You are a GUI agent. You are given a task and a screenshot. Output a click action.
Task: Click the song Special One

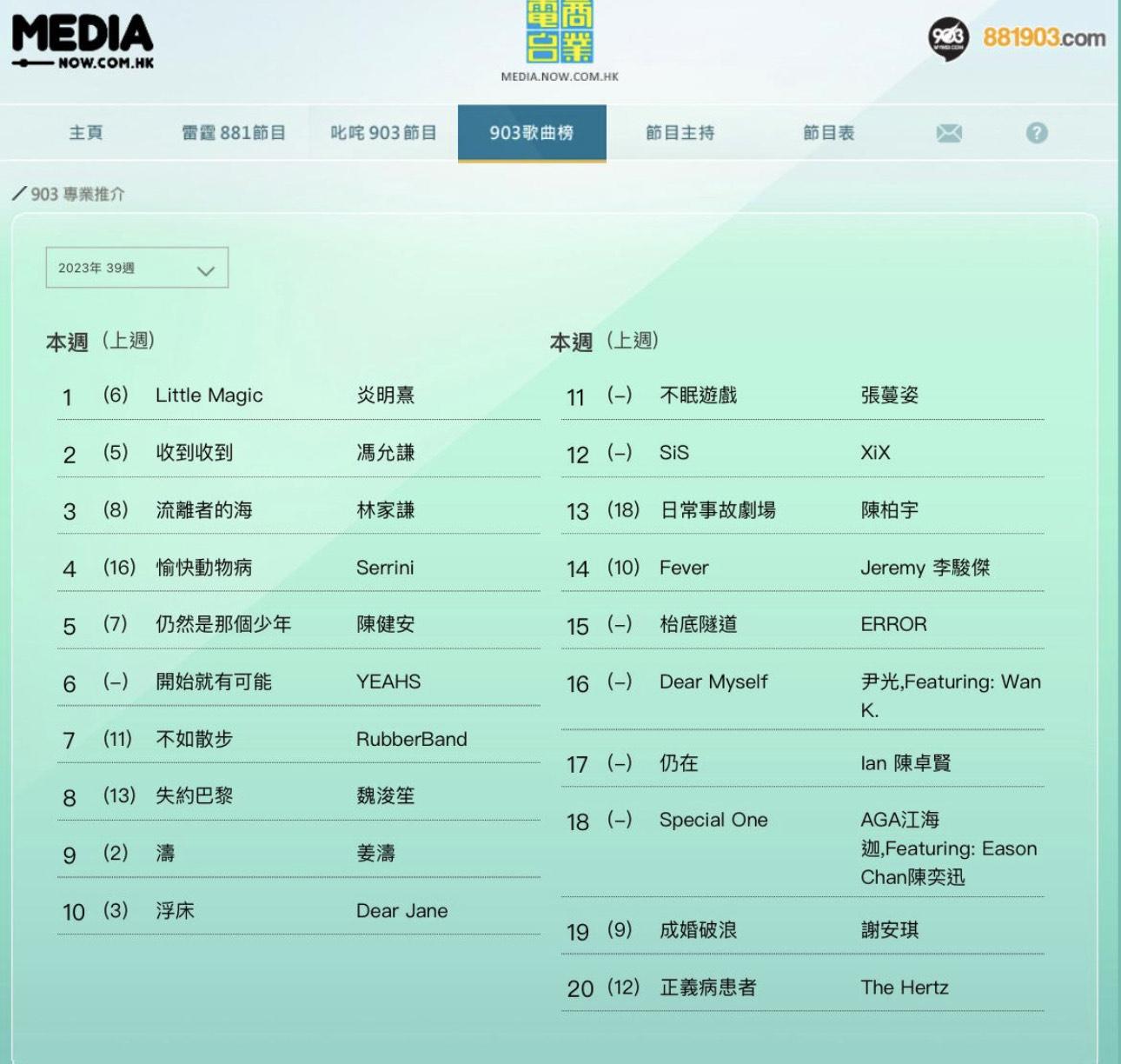pos(713,820)
